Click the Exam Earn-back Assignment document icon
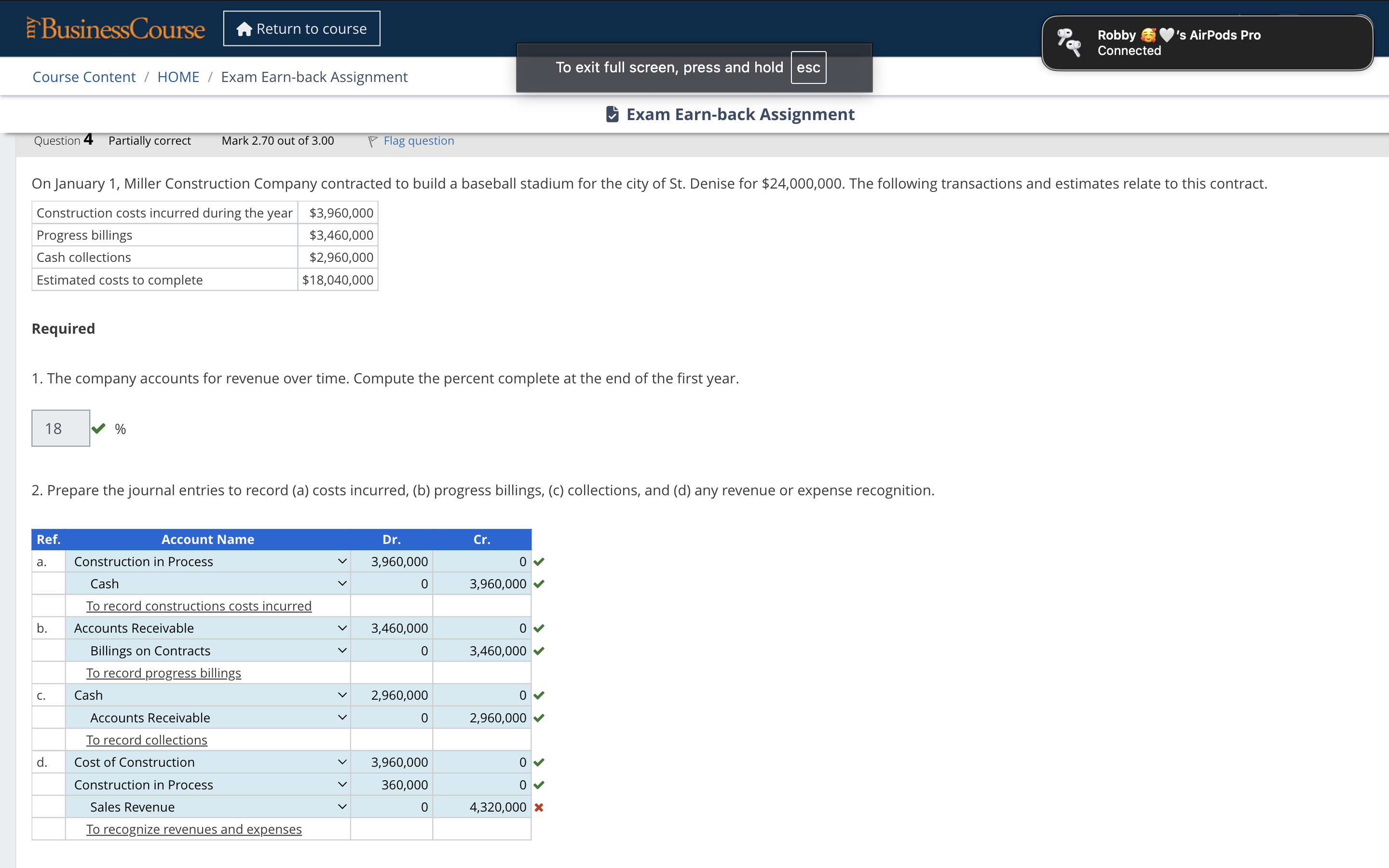The image size is (1389, 868). [x=612, y=114]
